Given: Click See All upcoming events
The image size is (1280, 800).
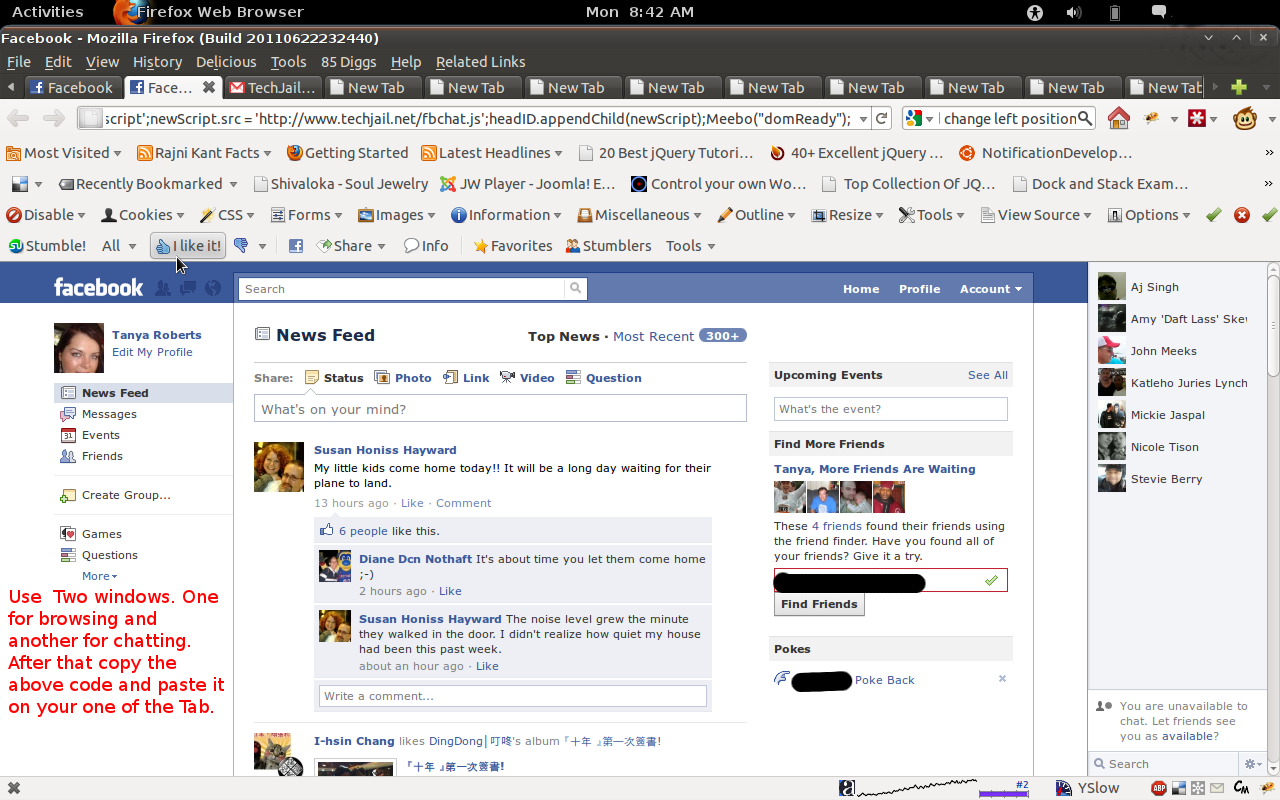Looking at the screenshot, I should point(987,375).
